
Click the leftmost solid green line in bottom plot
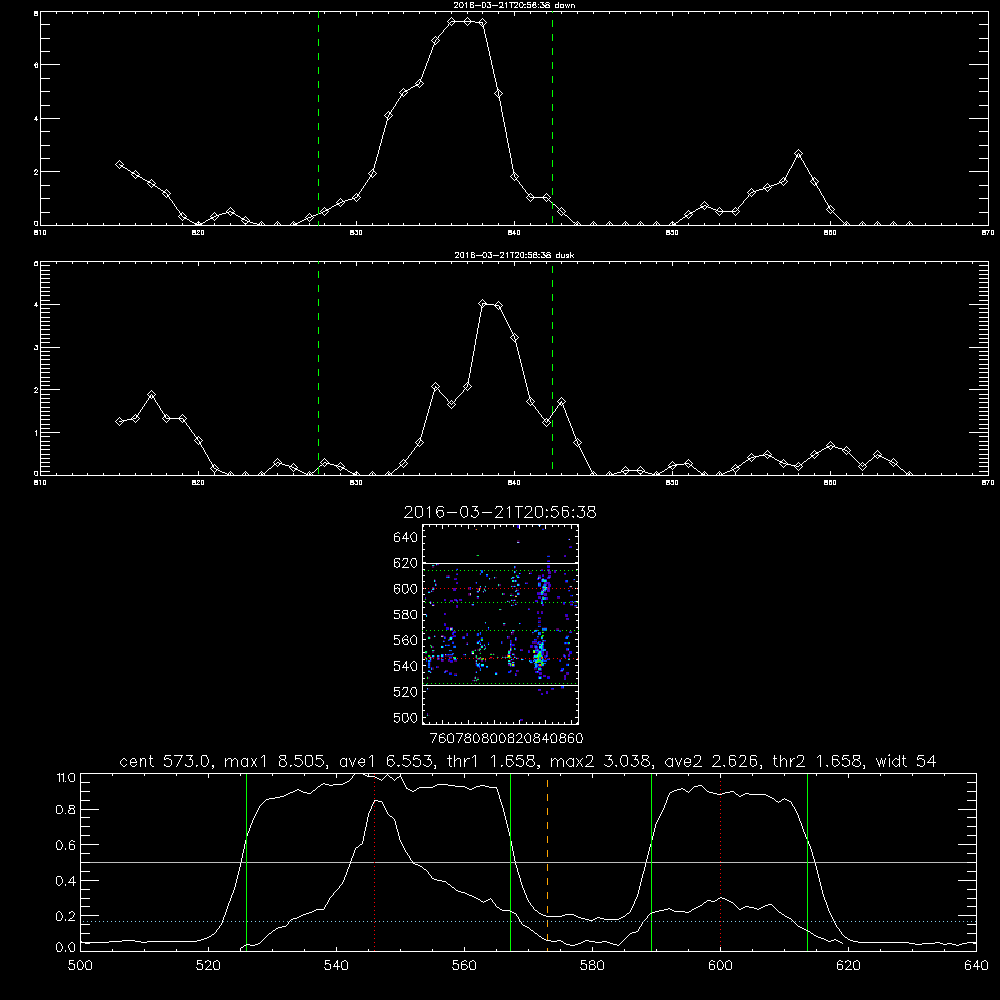point(246,861)
